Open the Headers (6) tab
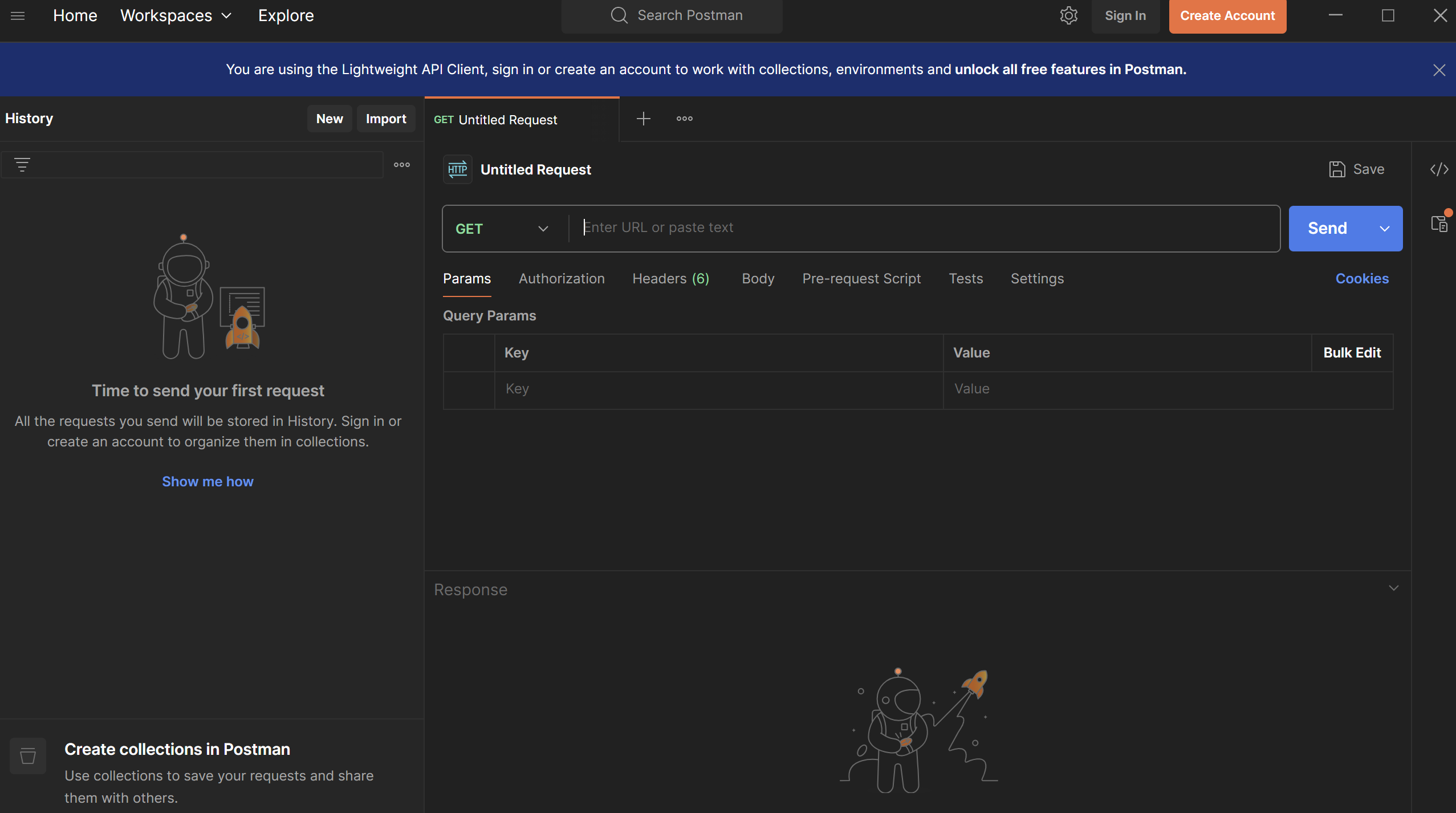The image size is (1456, 813). click(x=671, y=279)
